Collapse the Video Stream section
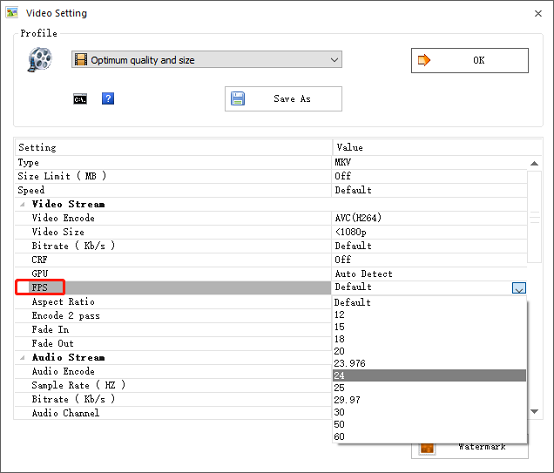 23,205
